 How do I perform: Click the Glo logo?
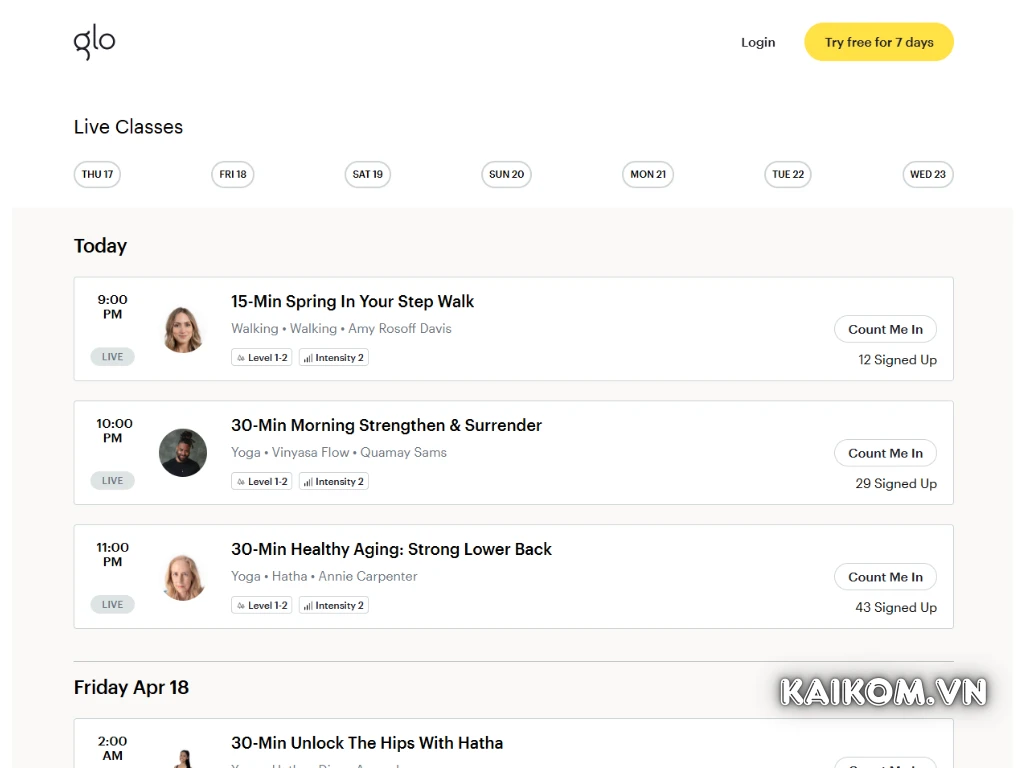coord(95,42)
